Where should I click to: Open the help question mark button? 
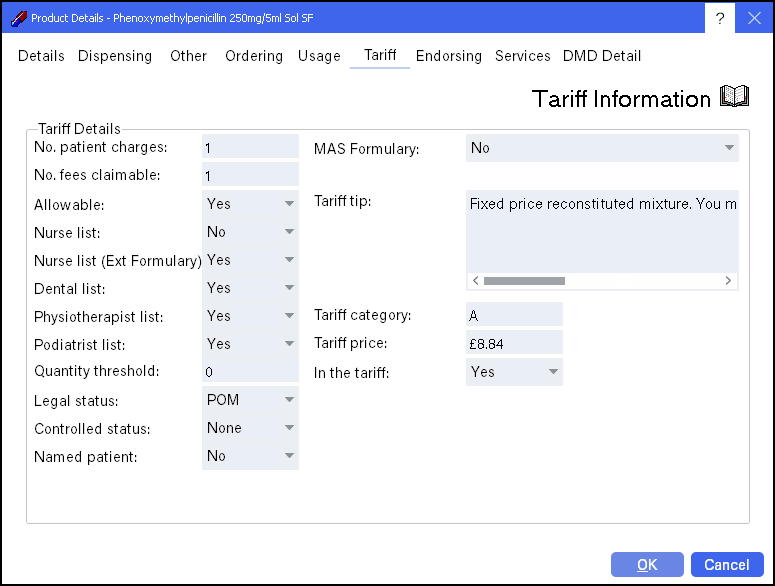coord(720,18)
